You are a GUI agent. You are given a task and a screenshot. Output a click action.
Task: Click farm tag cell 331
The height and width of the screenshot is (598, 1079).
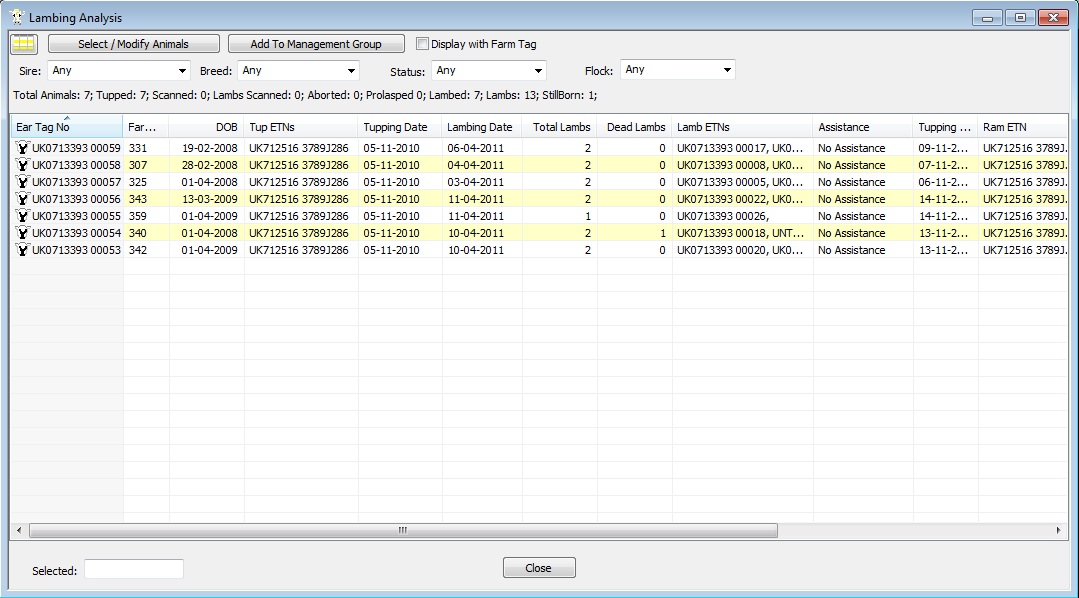pos(138,148)
